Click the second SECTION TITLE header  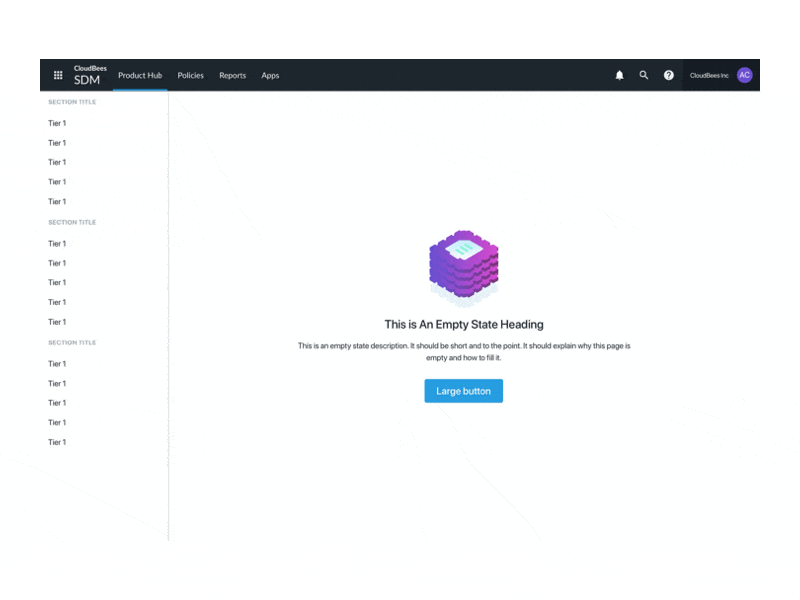click(71, 222)
